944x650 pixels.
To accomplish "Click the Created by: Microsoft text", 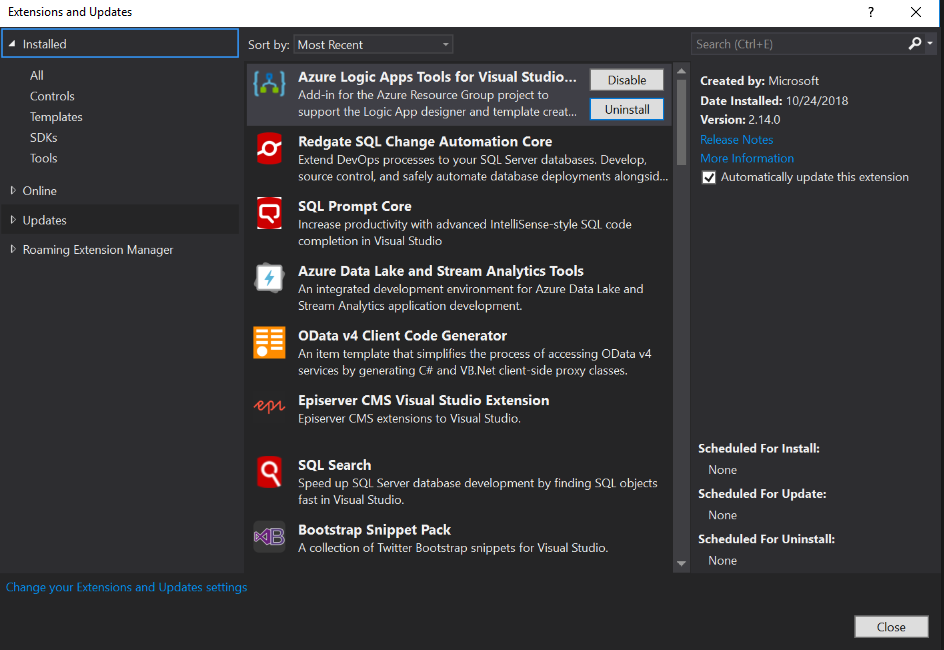I will coord(759,81).
